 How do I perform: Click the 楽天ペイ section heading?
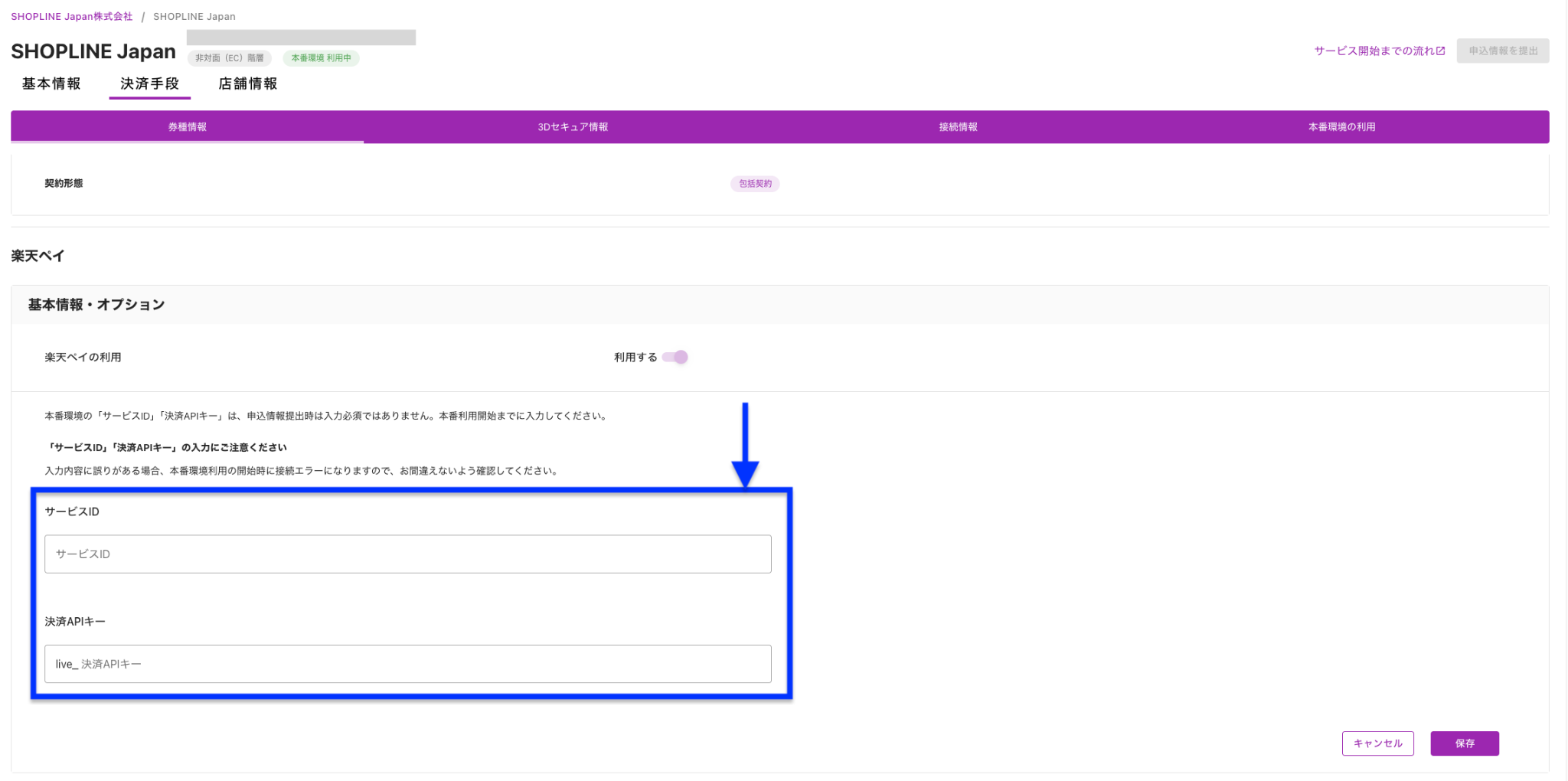[38, 256]
